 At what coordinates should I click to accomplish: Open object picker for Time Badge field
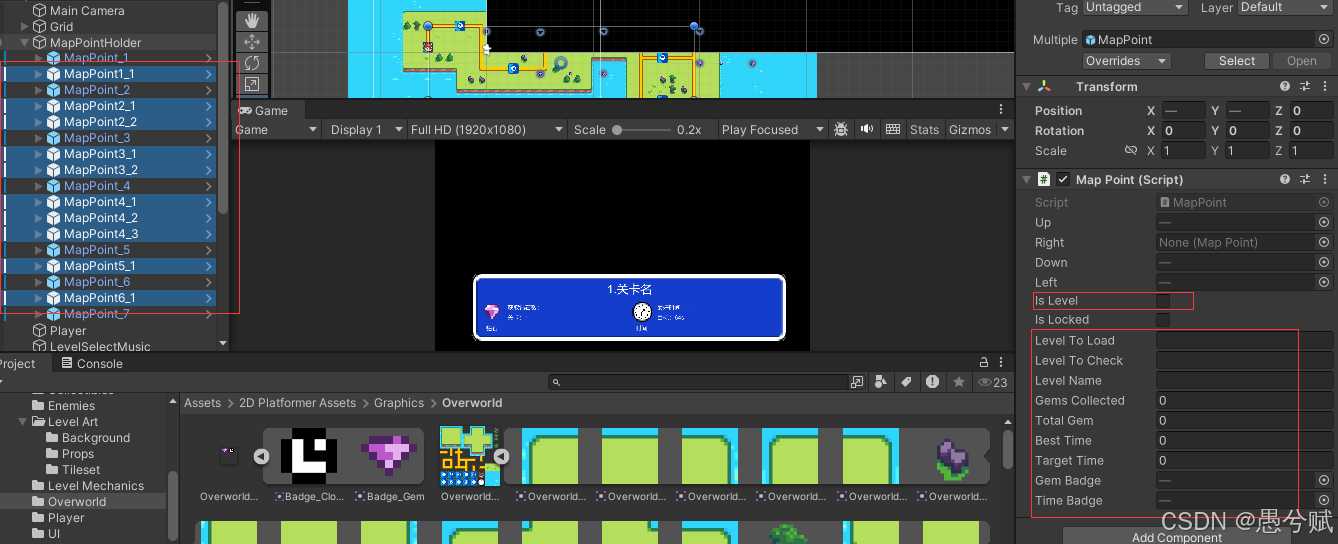(x=1324, y=500)
